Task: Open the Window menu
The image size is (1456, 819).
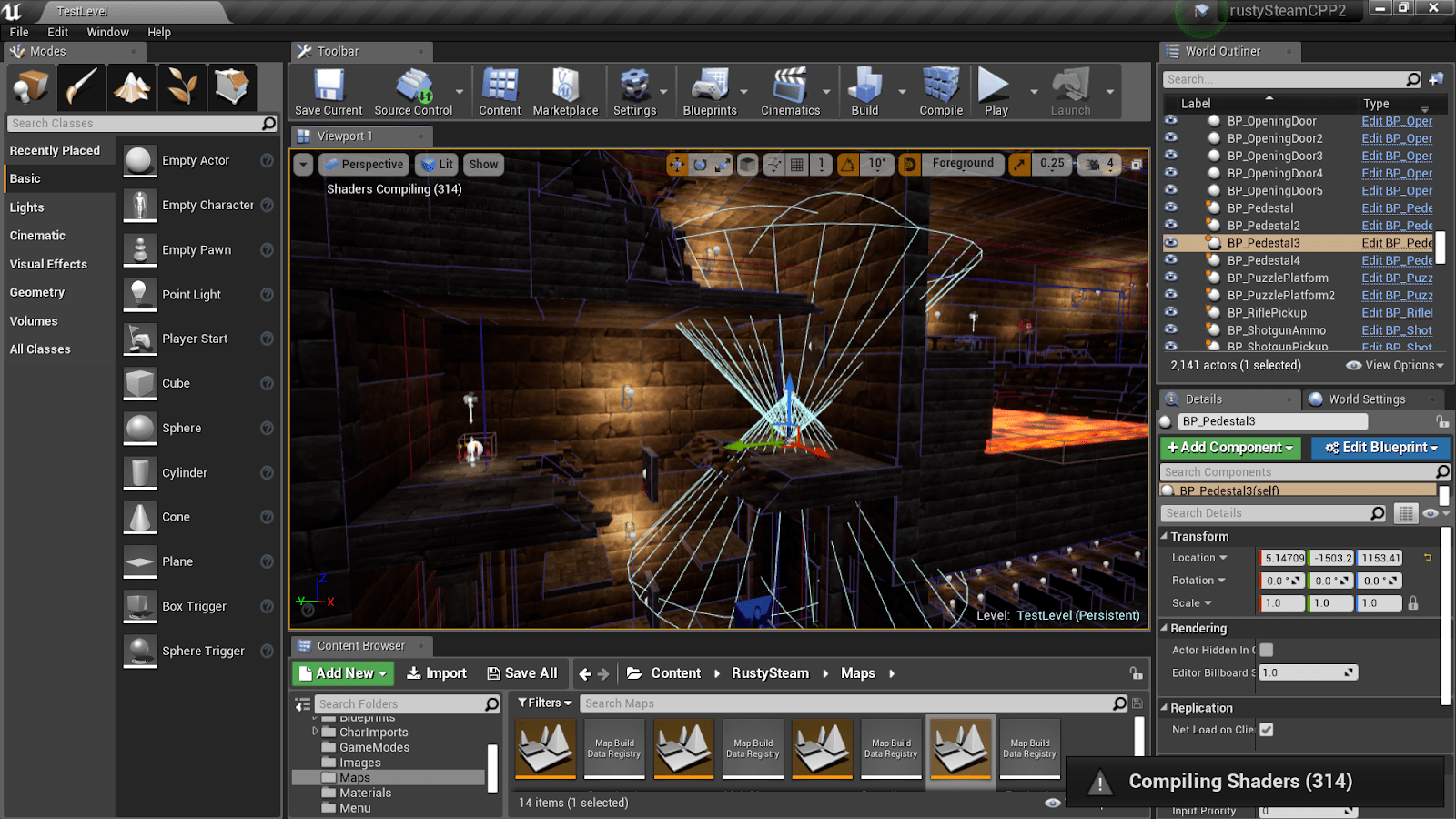Action: tap(107, 32)
